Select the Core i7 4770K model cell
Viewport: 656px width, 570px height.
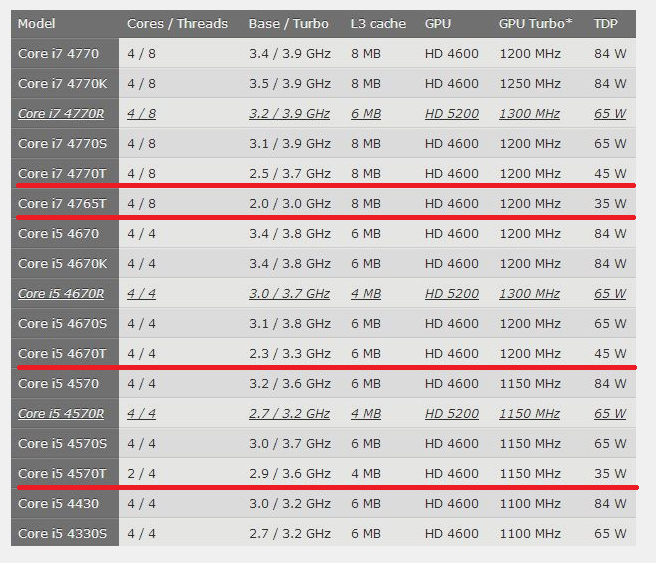pos(63,84)
